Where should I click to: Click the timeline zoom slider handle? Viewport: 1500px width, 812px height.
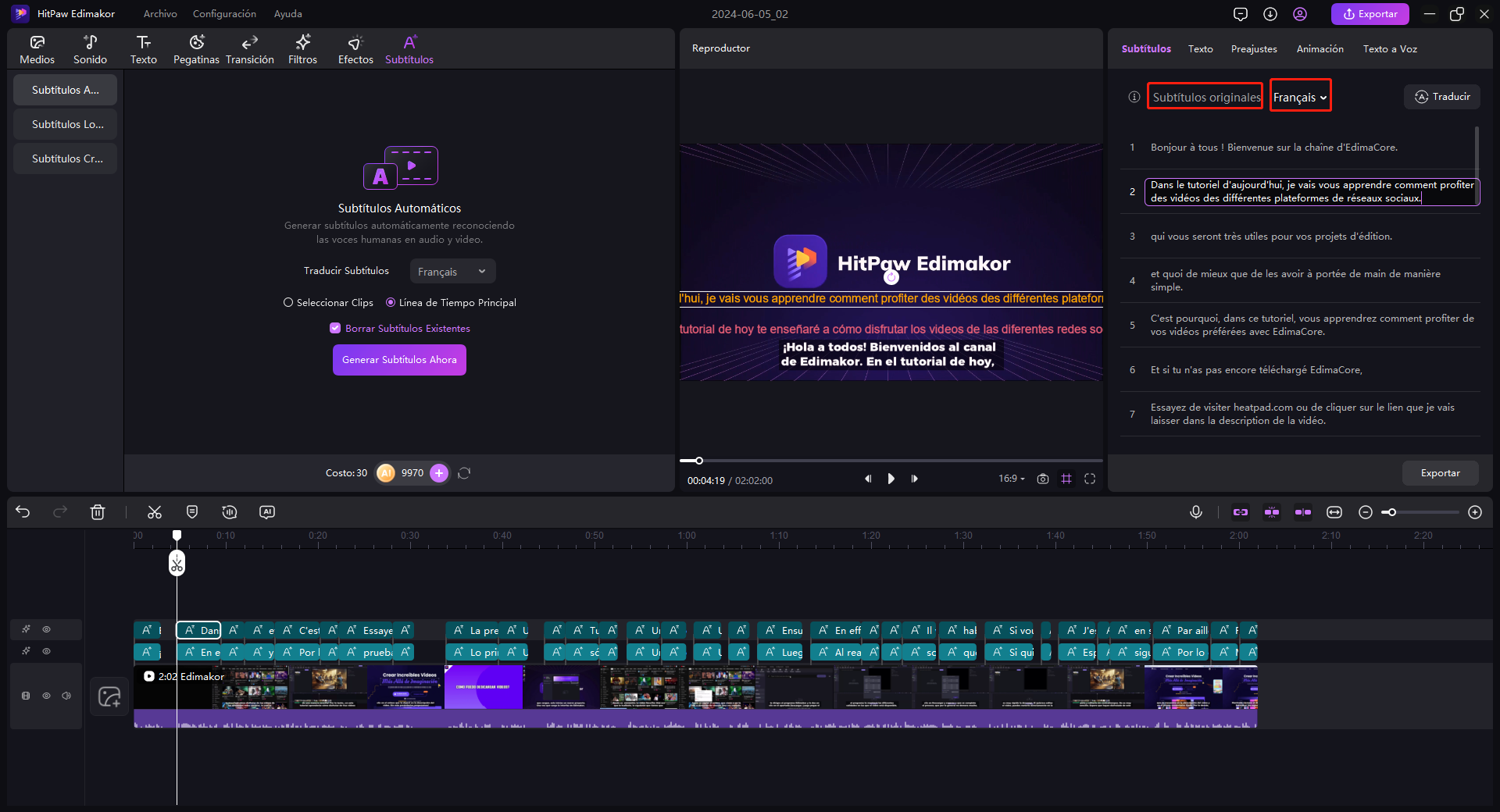(x=1391, y=512)
